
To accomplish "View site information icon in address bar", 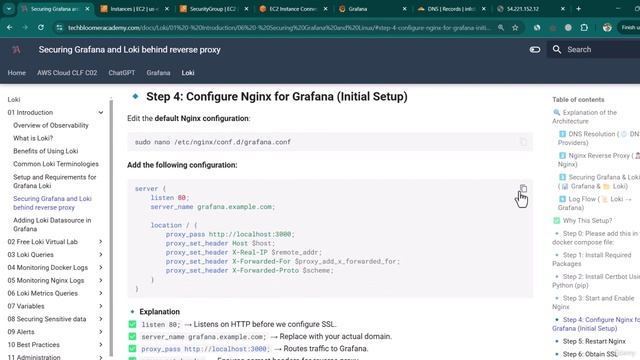I will click(60, 27).
